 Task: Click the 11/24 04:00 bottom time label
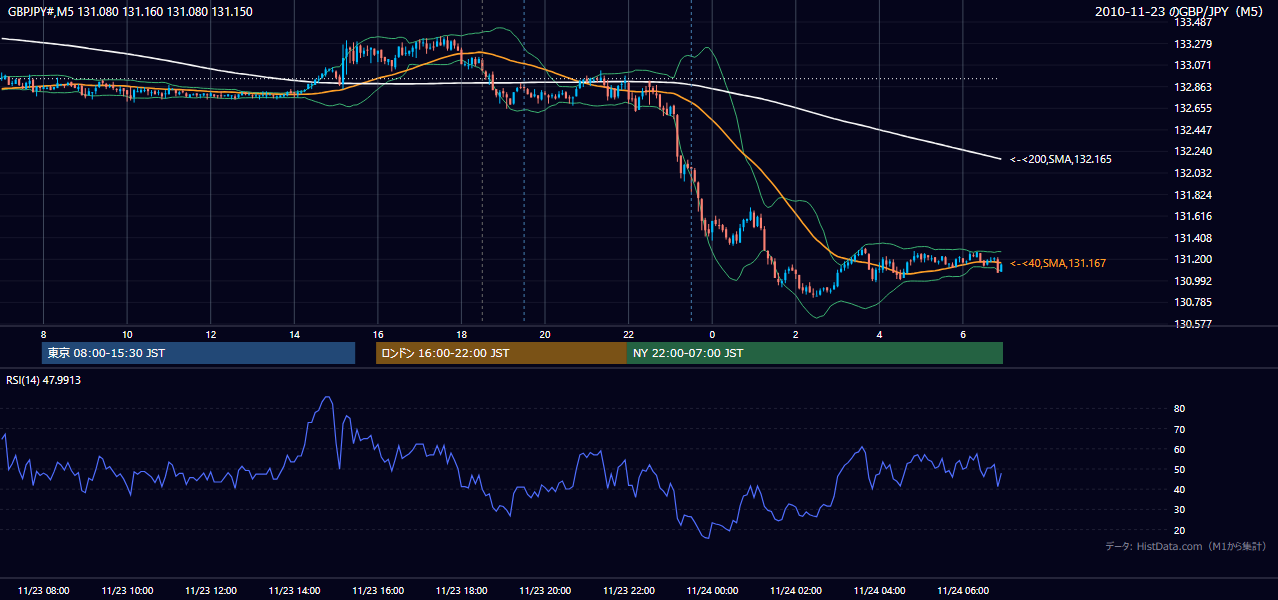879,590
